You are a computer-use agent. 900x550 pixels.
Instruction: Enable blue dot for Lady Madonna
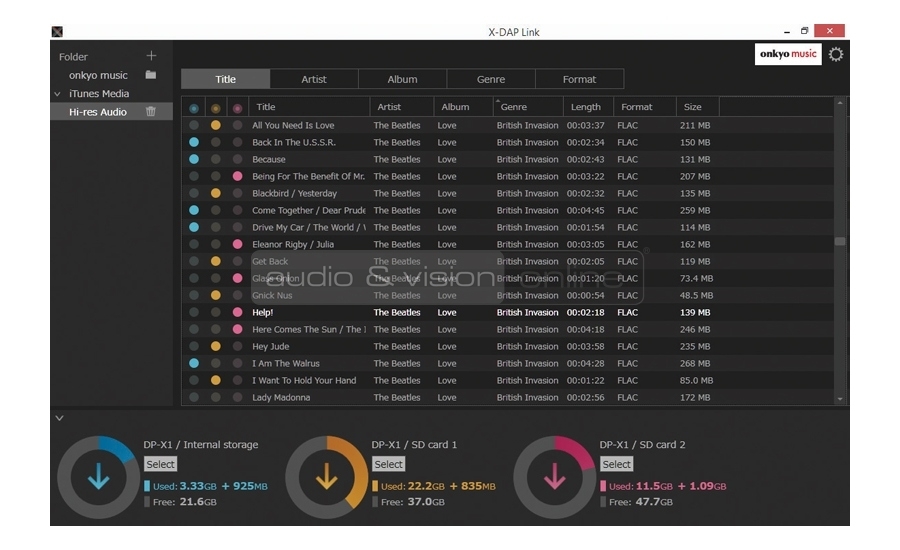194,397
